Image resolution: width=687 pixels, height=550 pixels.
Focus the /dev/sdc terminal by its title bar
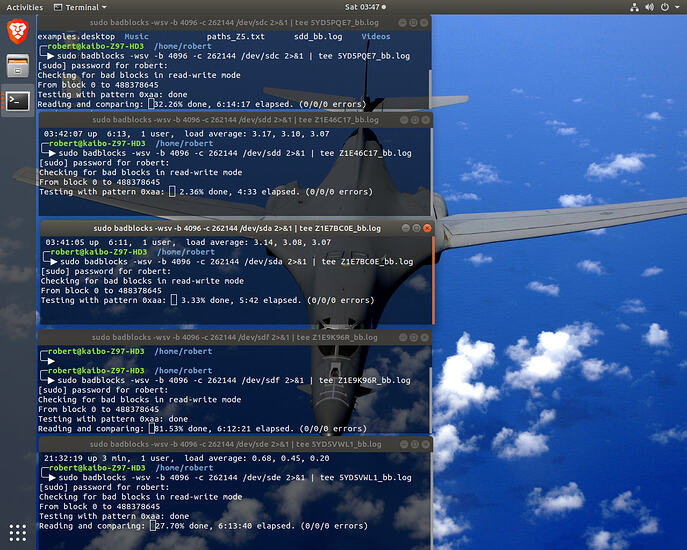[x=234, y=22]
